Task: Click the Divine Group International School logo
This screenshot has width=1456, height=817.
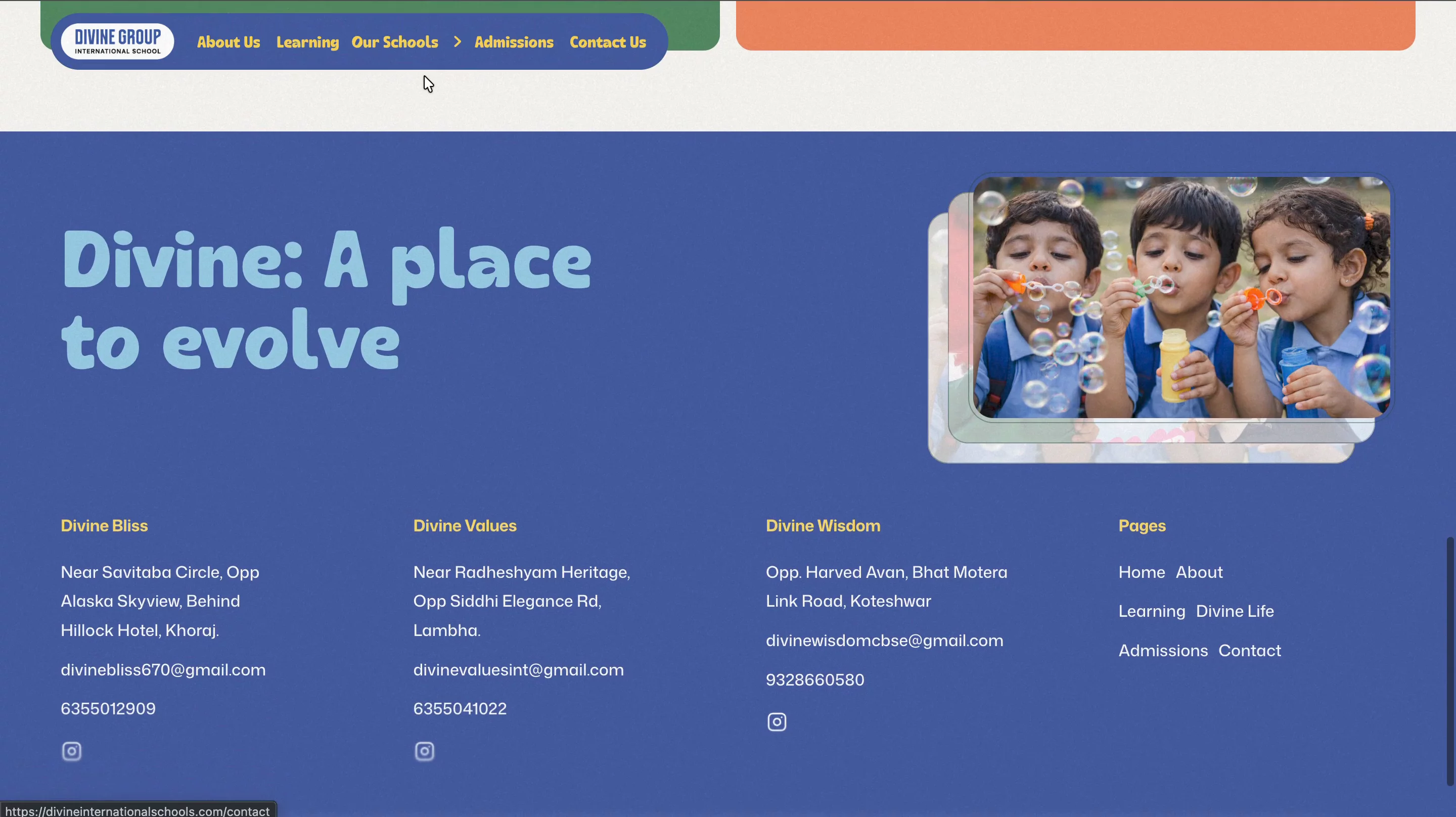Action: (118, 41)
